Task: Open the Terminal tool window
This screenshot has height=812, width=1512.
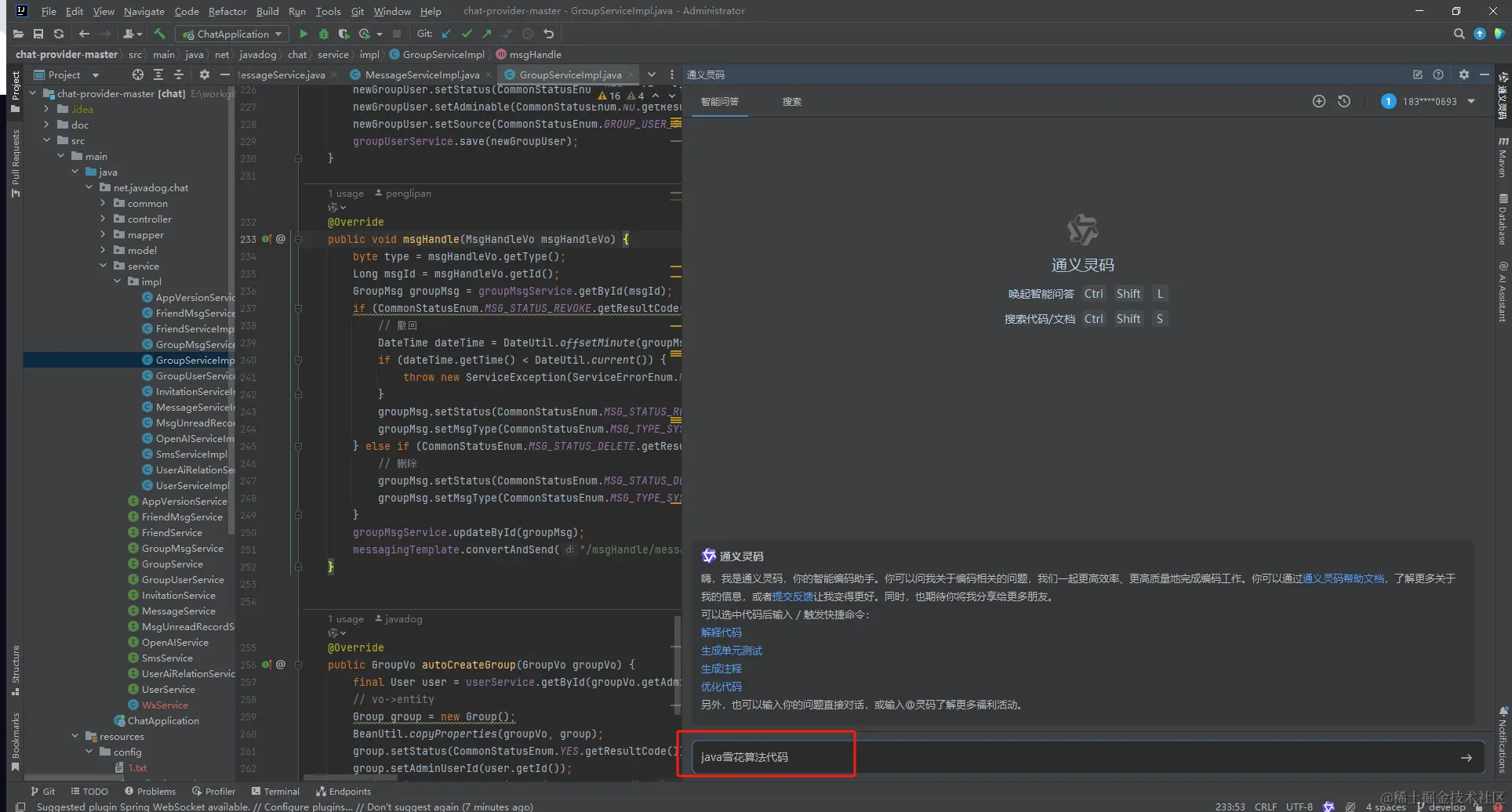Action: [x=275, y=791]
